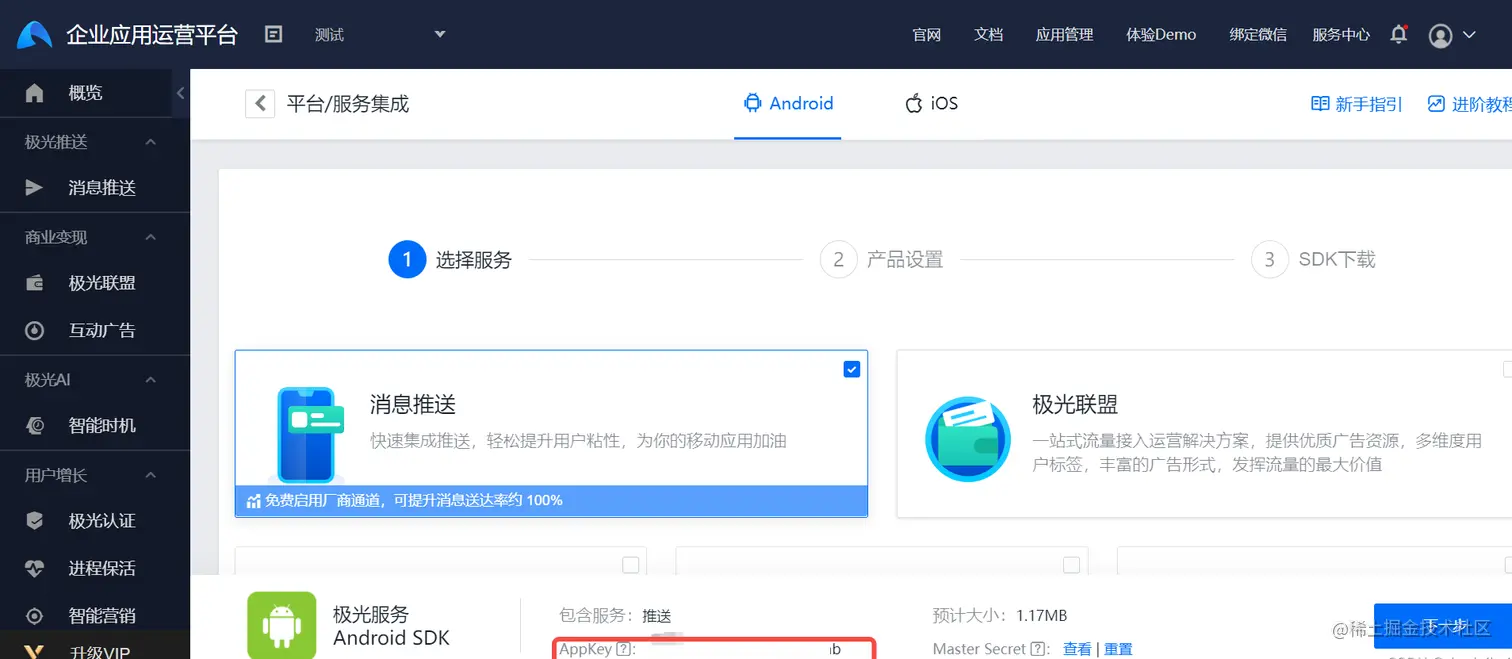The width and height of the screenshot is (1512, 659).
Task: Click the Master Secret help icon
Action: pos(1037,649)
